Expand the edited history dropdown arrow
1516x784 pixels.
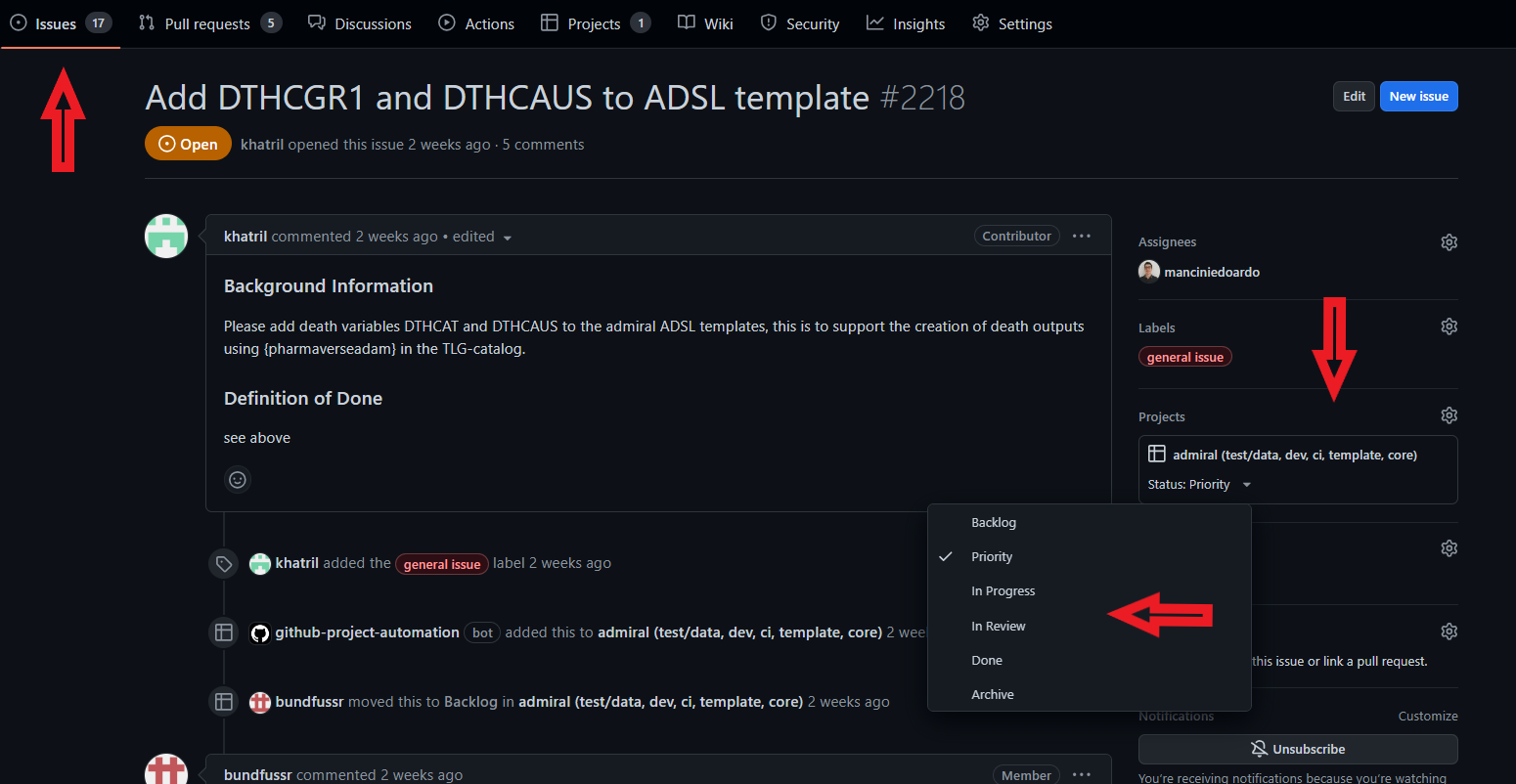[507, 238]
